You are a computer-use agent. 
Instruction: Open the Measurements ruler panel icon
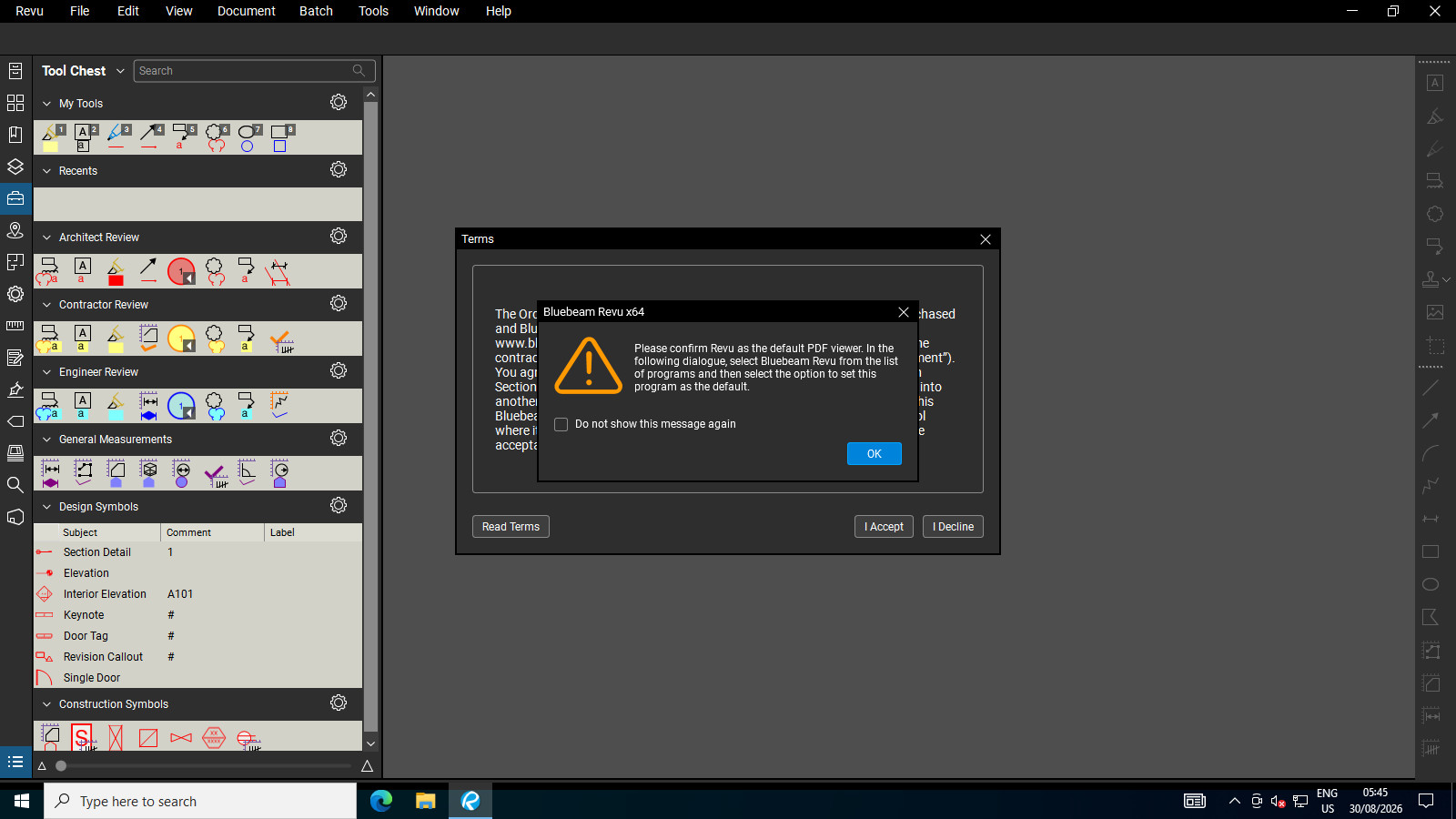click(x=15, y=326)
